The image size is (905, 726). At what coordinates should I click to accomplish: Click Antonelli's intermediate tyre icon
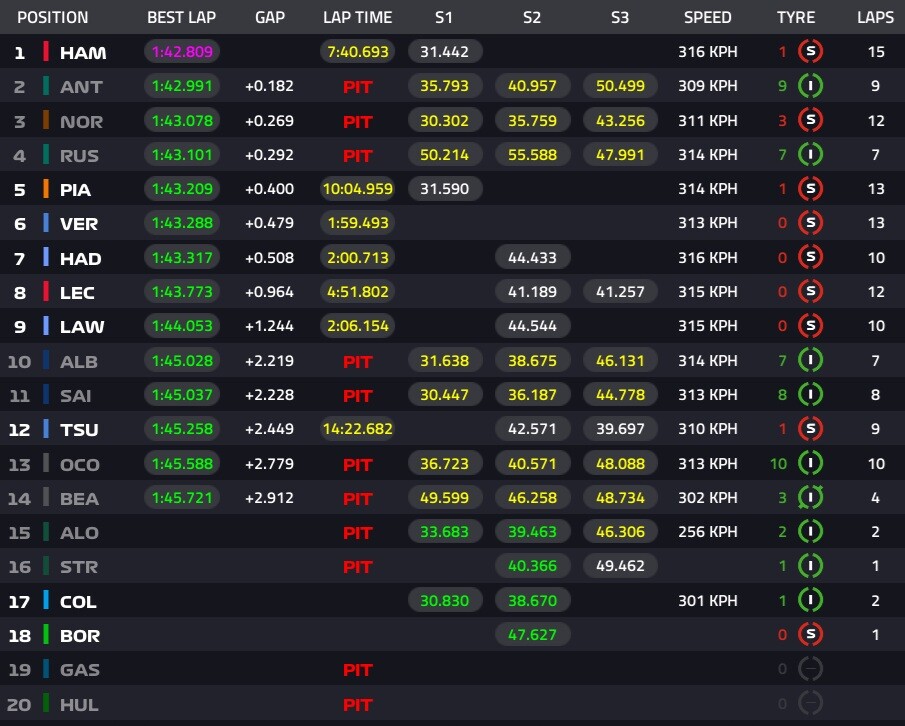coord(810,86)
